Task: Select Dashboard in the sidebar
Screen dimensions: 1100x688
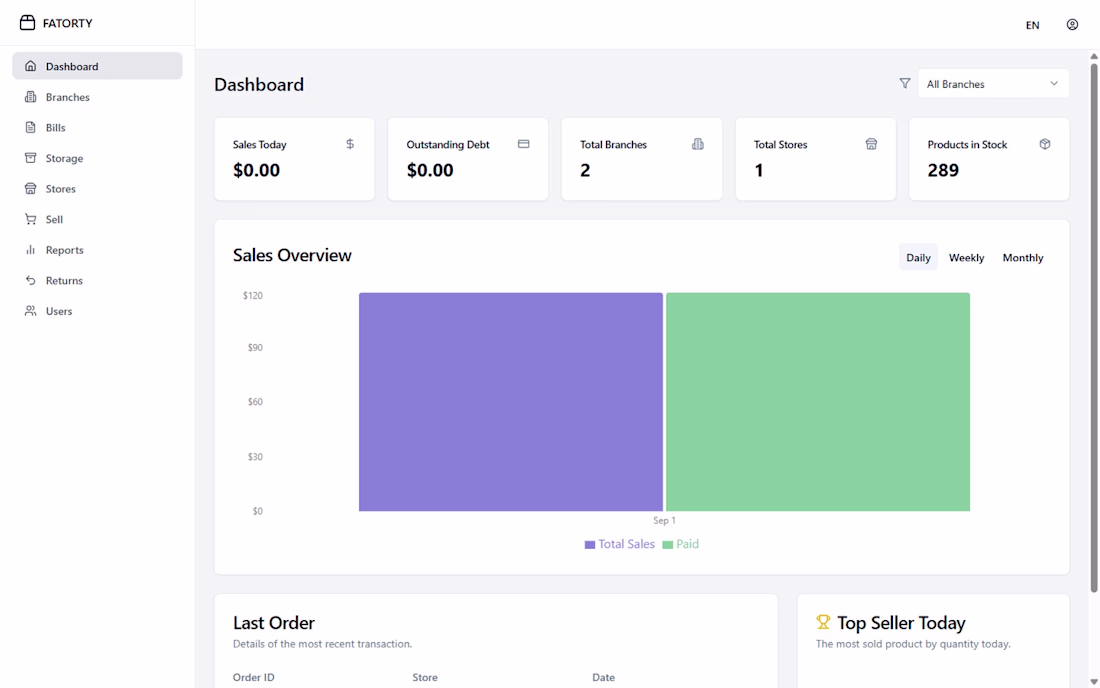Action: coord(98,66)
